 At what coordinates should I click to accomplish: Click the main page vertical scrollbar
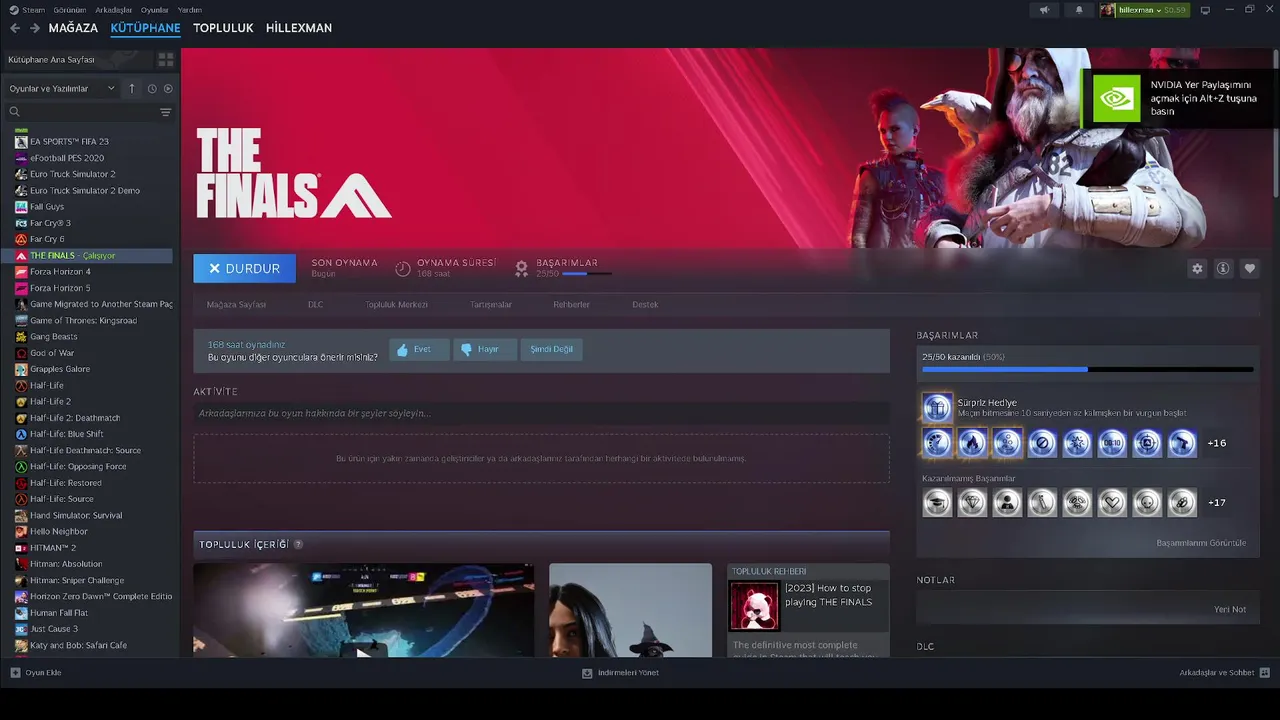point(1275,125)
